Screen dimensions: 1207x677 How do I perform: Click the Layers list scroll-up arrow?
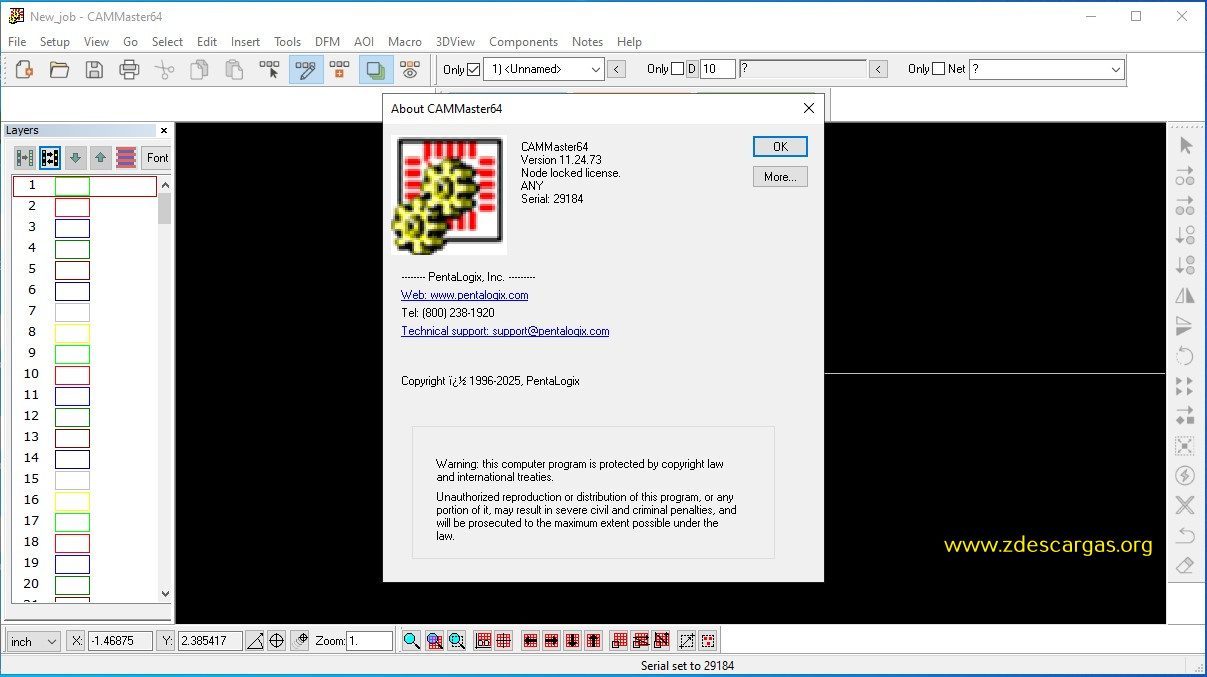[x=165, y=185]
